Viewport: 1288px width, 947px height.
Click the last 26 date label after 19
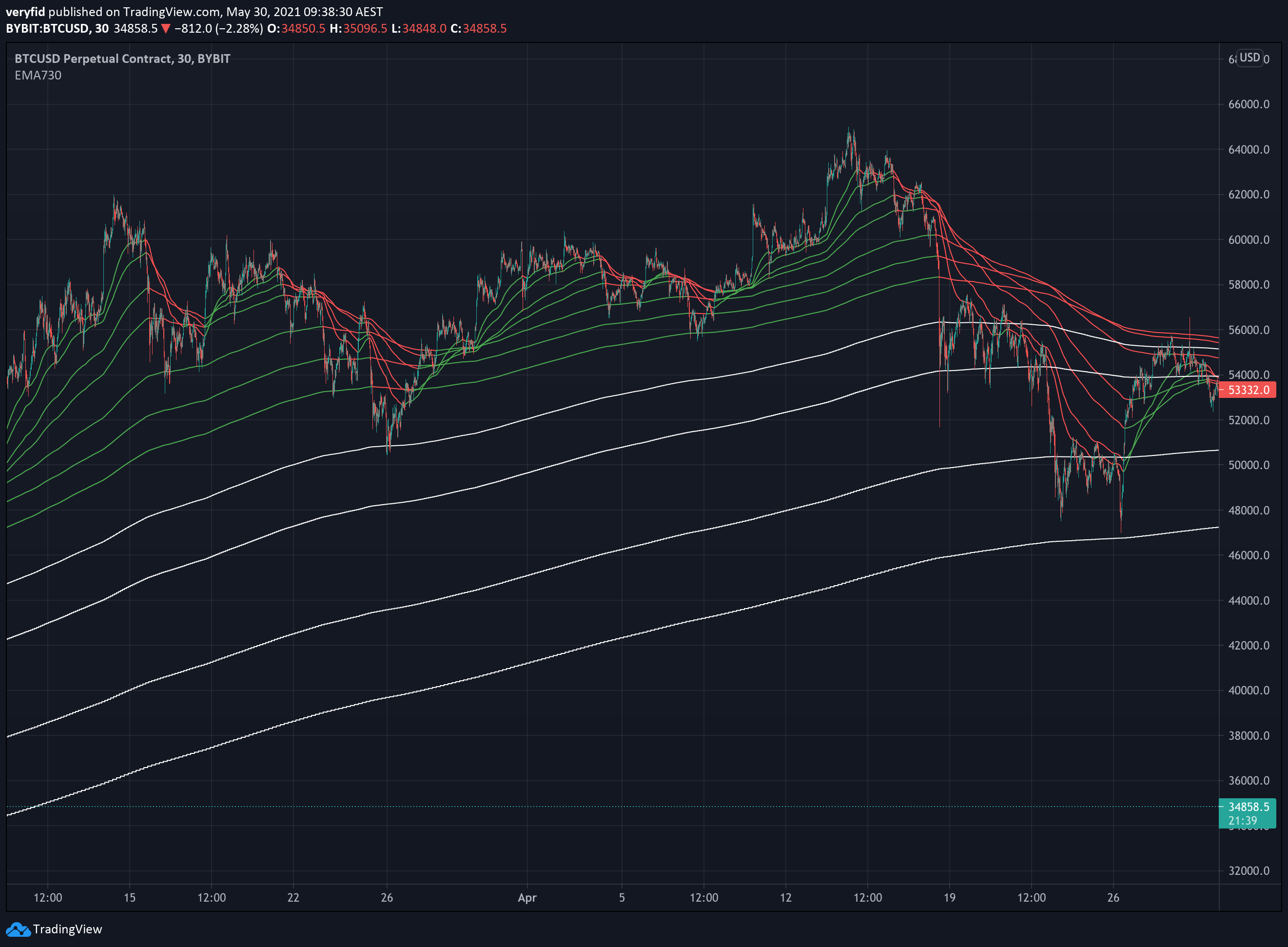pos(1113,898)
